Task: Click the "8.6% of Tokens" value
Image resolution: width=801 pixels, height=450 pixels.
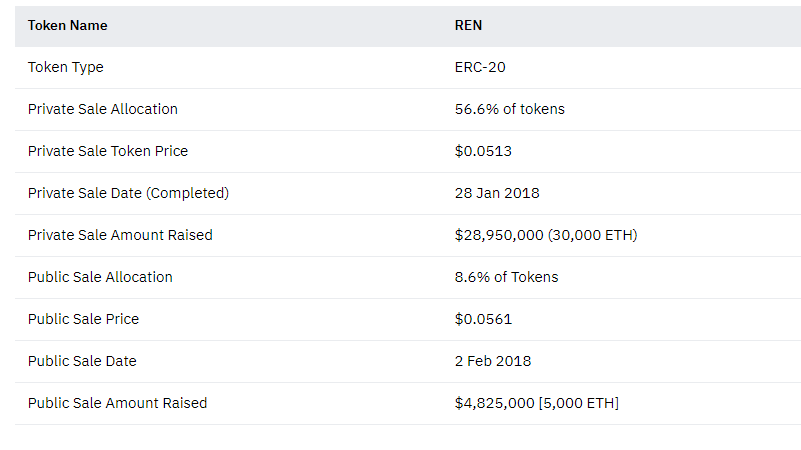Action: click(x=506, y=277)
